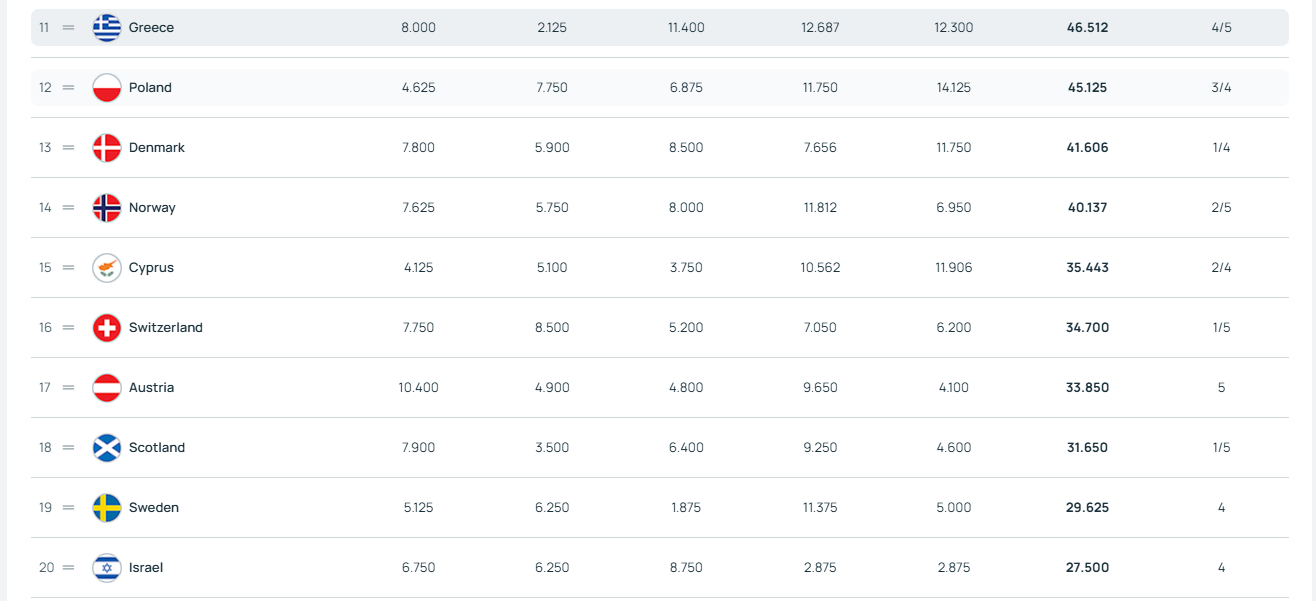
Task: Click the Scotland flag icon
Action: [107, 448]
